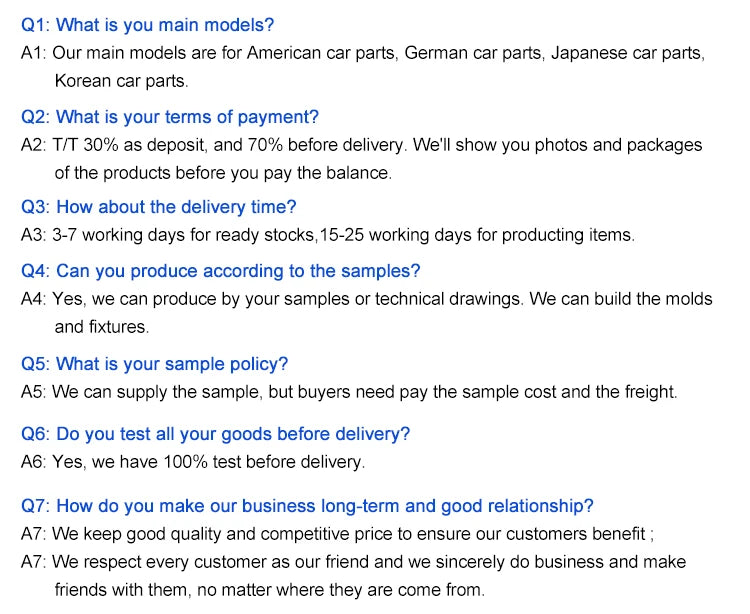Click the A3 answer about 3-7 working days
The height and width of the screenshot is (614, 750).
click(x=327, y=235)
